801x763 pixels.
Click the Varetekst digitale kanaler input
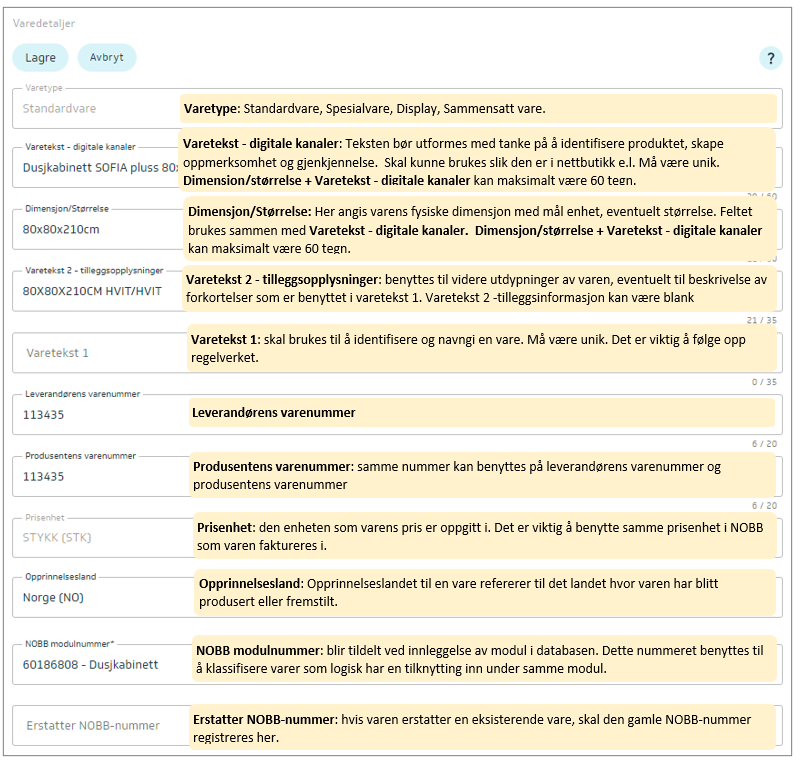[x=95, y=168]
